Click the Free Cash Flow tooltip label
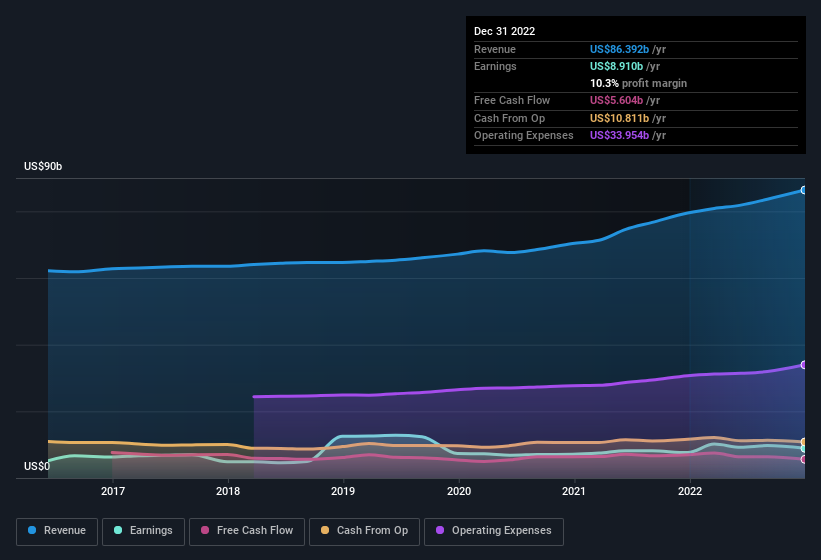This screenshot has width=821, height=560. click(512, 100)
